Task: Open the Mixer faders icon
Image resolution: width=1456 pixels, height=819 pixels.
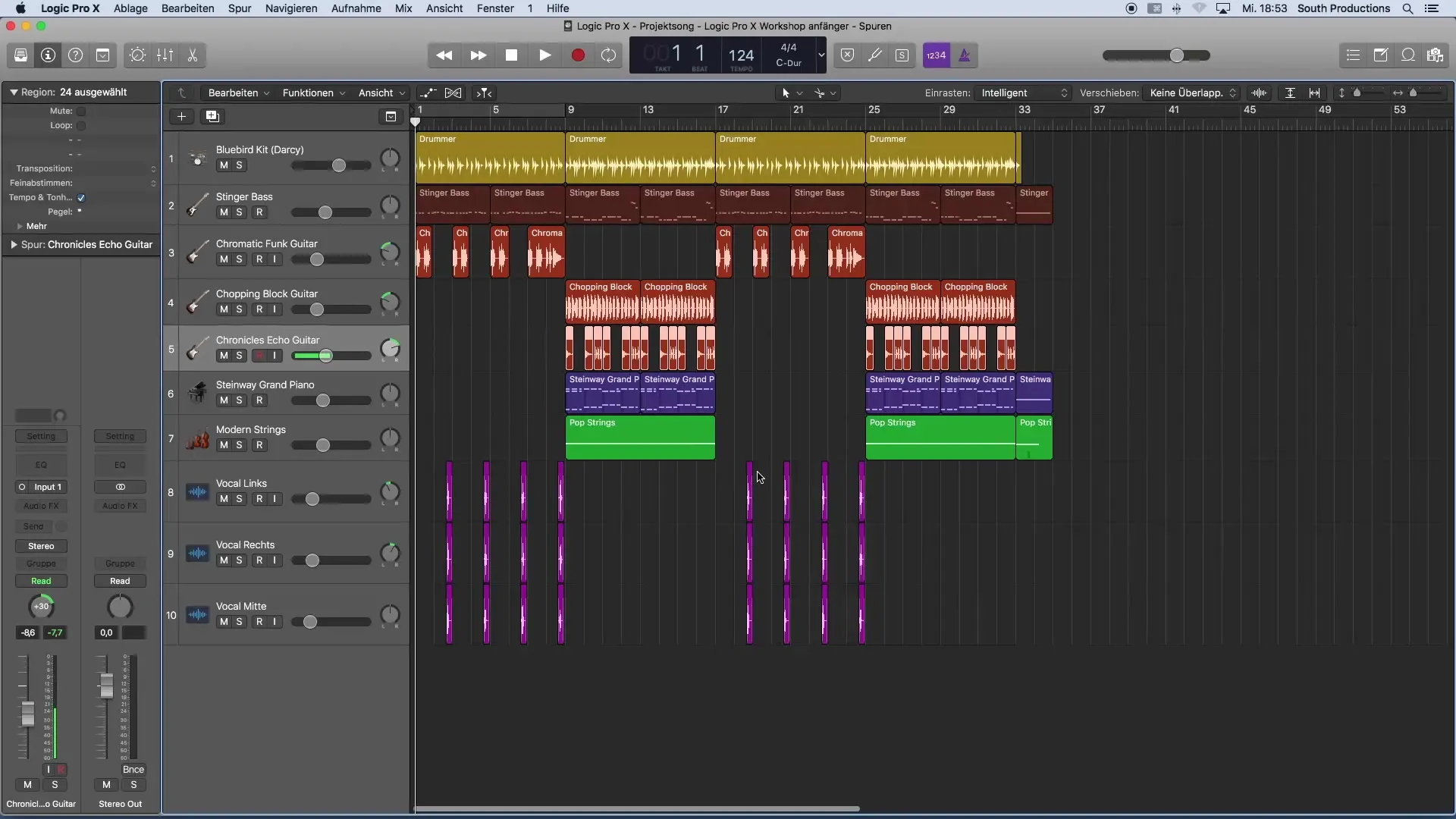Action: click(x=165, y=55)
